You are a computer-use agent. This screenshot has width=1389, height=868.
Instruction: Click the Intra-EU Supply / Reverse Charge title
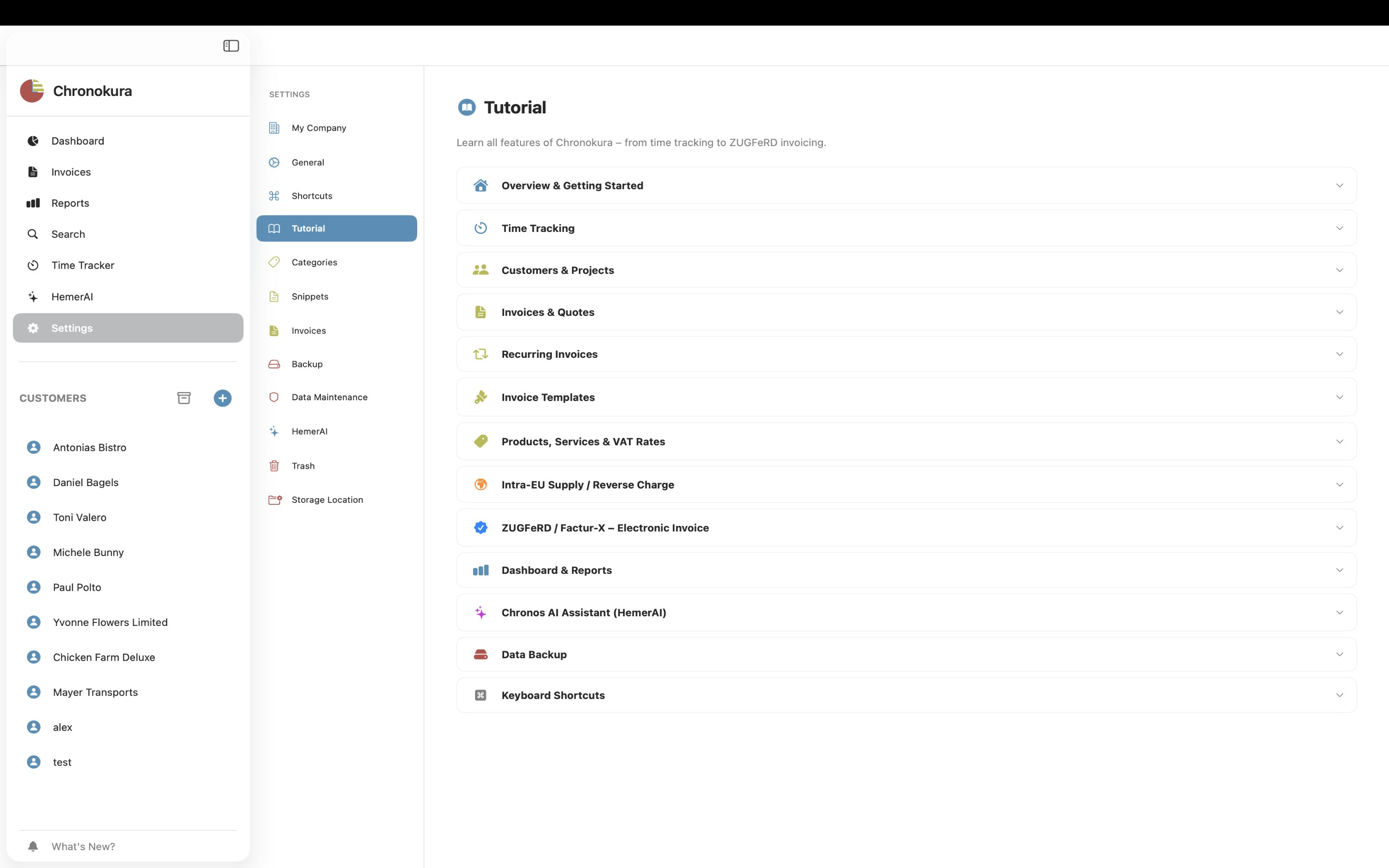[x=588, y=485]
